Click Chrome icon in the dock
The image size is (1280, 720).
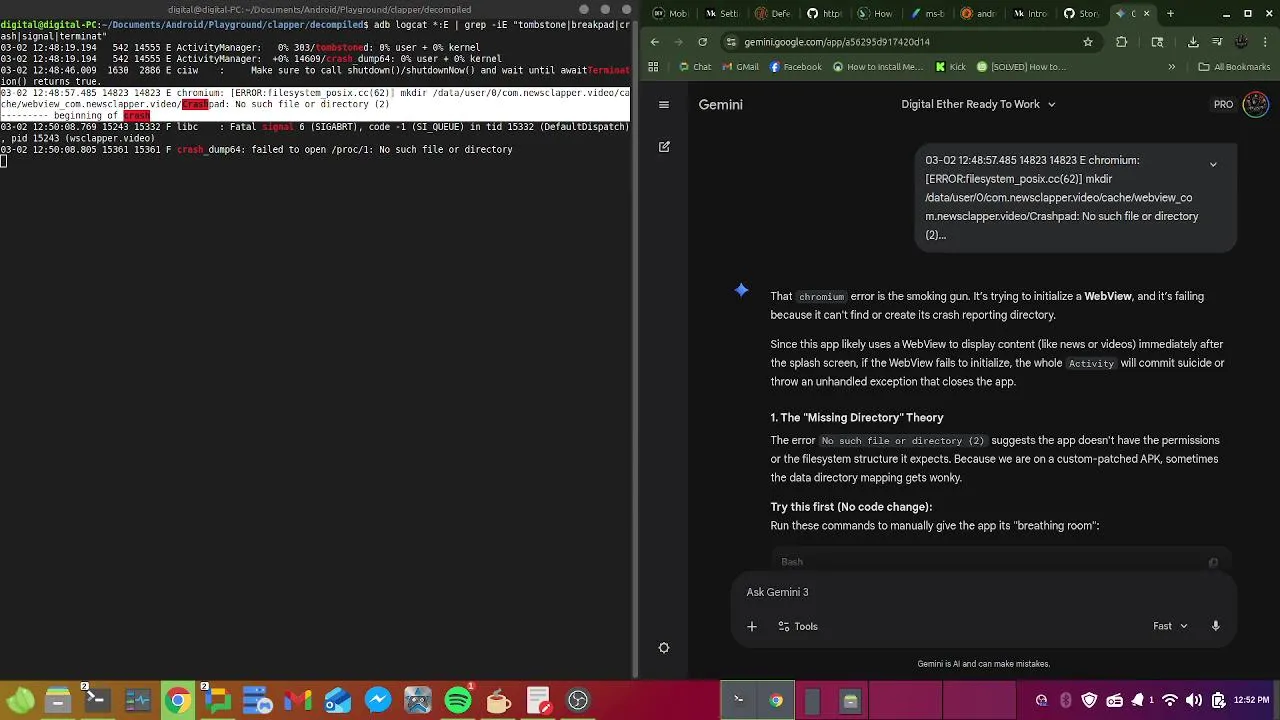pos(178,699)
